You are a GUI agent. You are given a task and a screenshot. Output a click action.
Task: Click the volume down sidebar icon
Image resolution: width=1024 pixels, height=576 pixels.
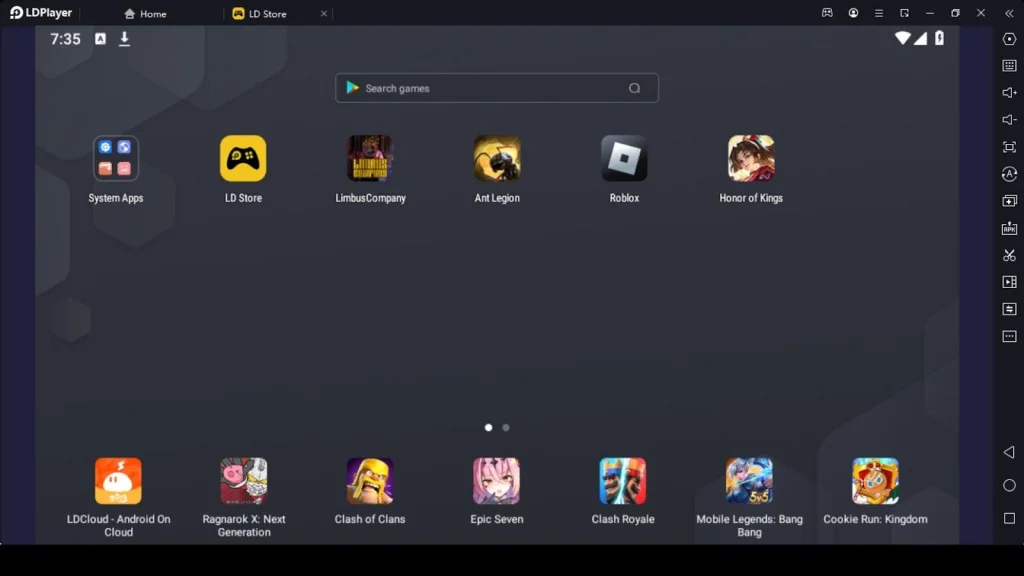pyautogui.click(x=1009, y=120)
